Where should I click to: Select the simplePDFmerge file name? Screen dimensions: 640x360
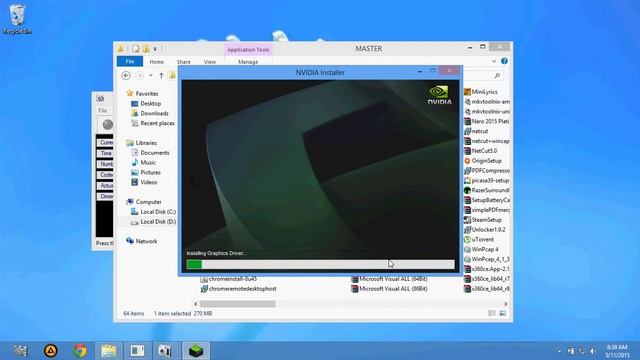pos(491,210)
